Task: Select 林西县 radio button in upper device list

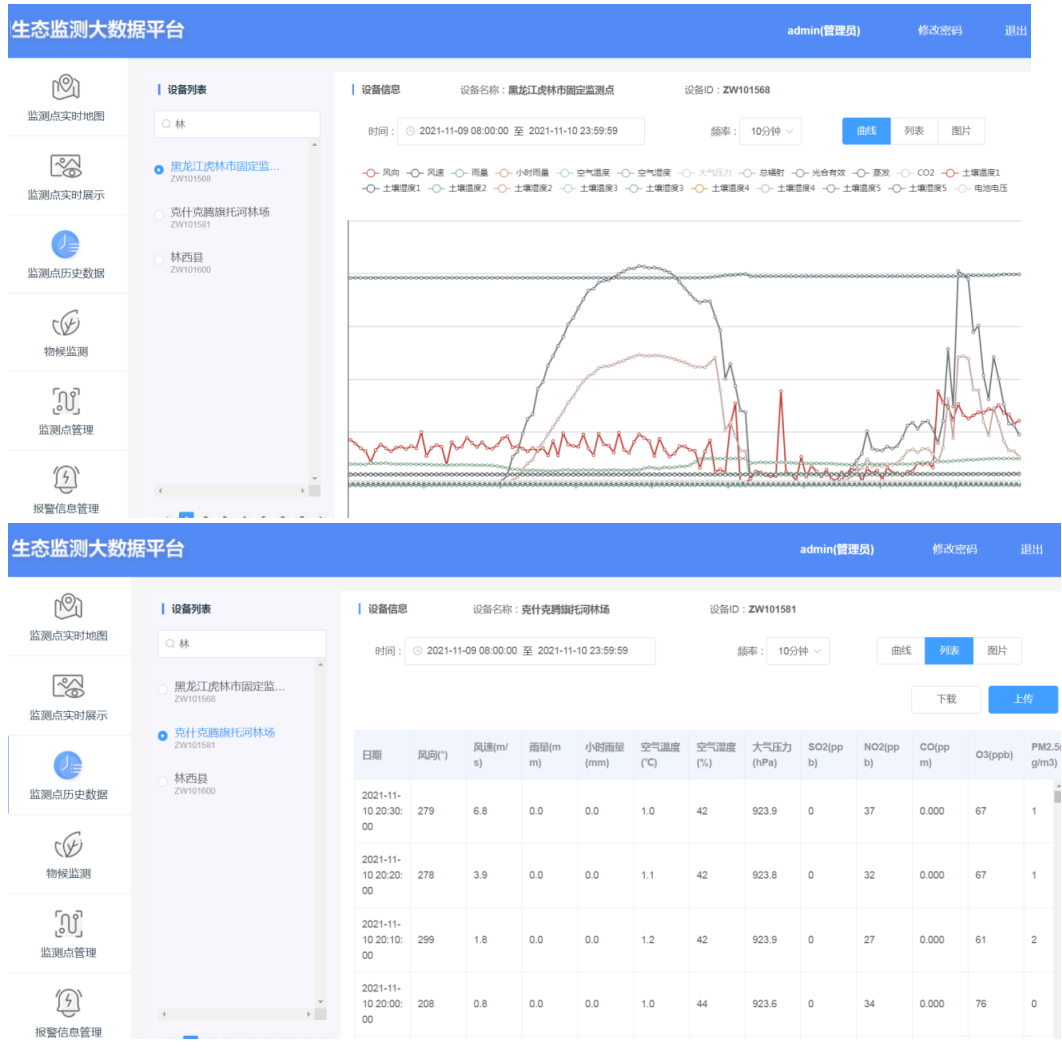Action: point(158,260)
